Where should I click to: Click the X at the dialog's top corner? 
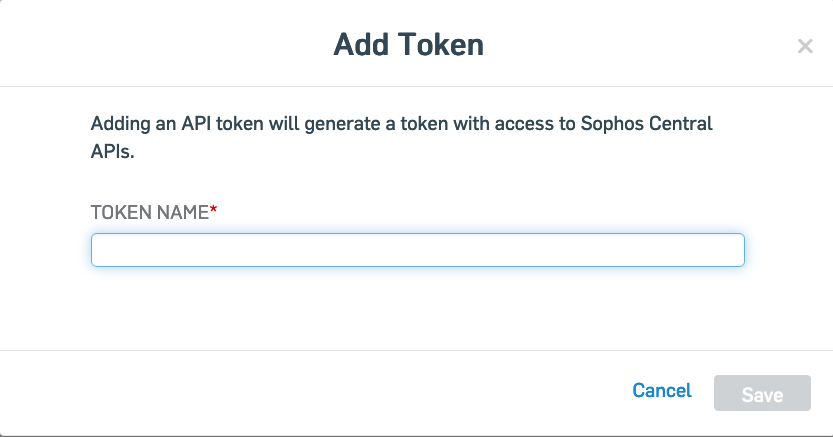[805, 46]
